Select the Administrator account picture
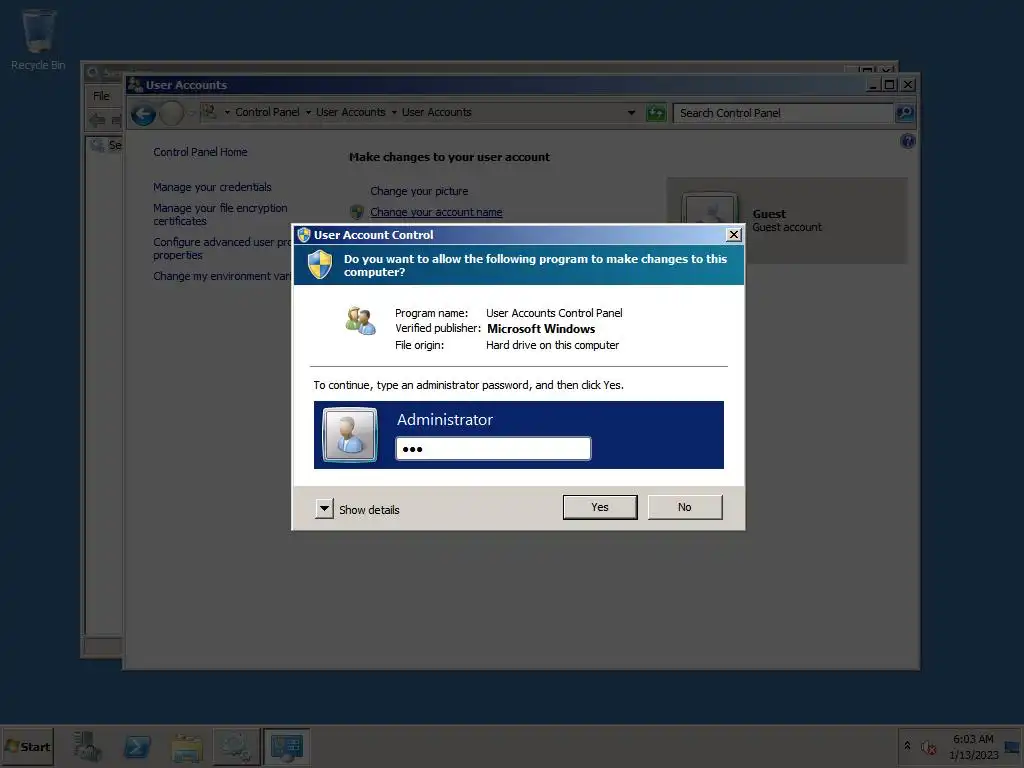 pyautogui.click(x=350, y=435)
